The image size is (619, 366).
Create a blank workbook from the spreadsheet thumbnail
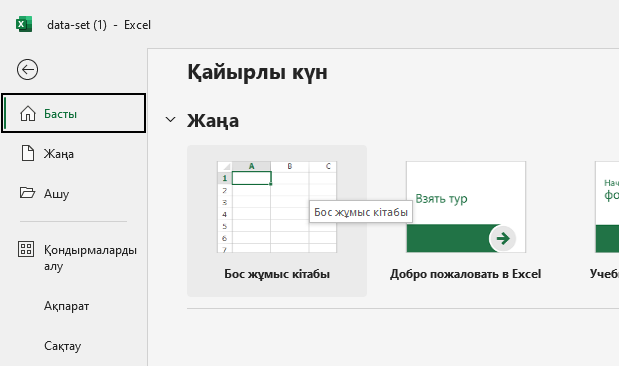tap(277, 207)
